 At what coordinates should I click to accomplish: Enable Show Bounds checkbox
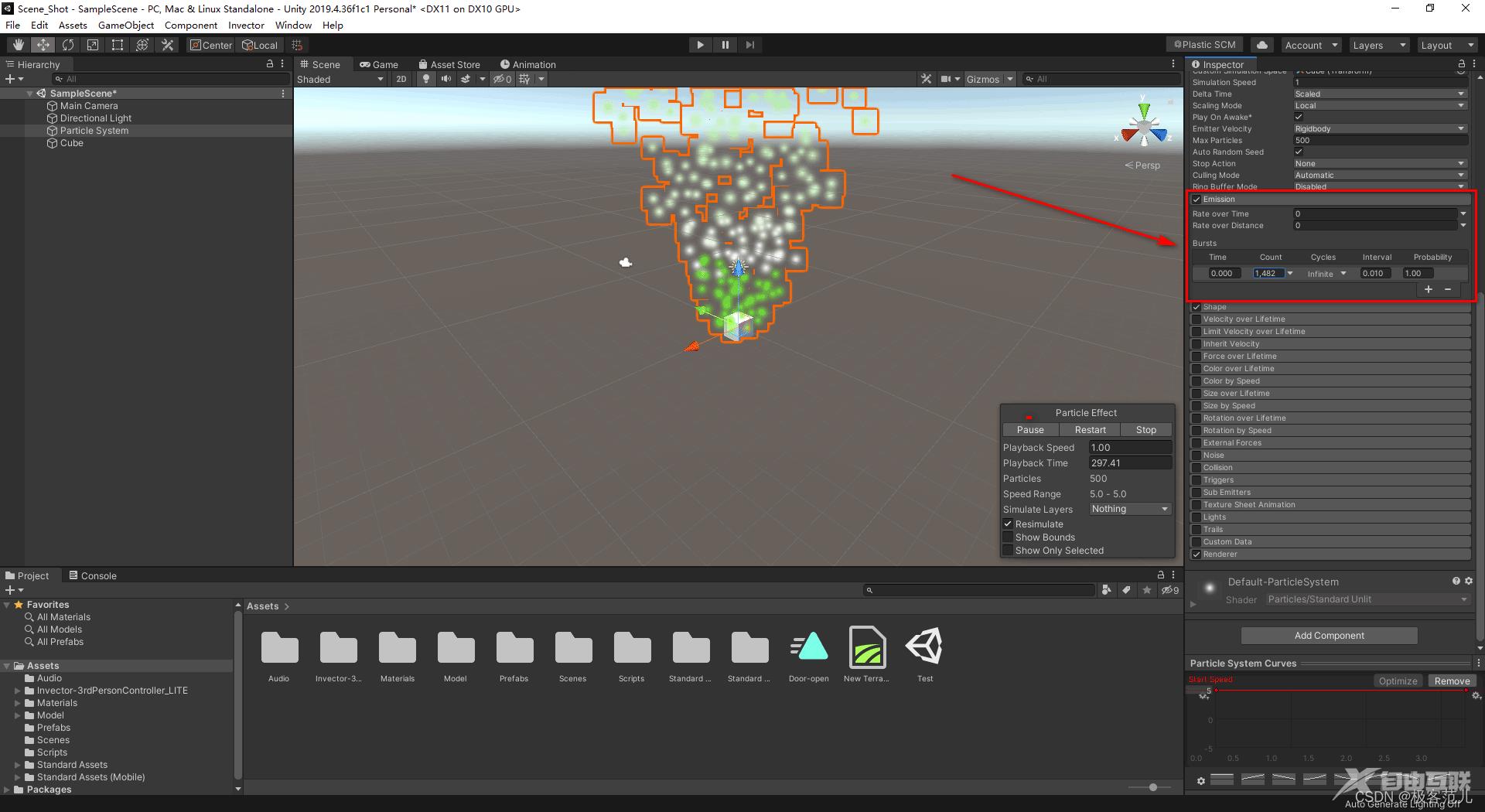tap(1008, 537)
